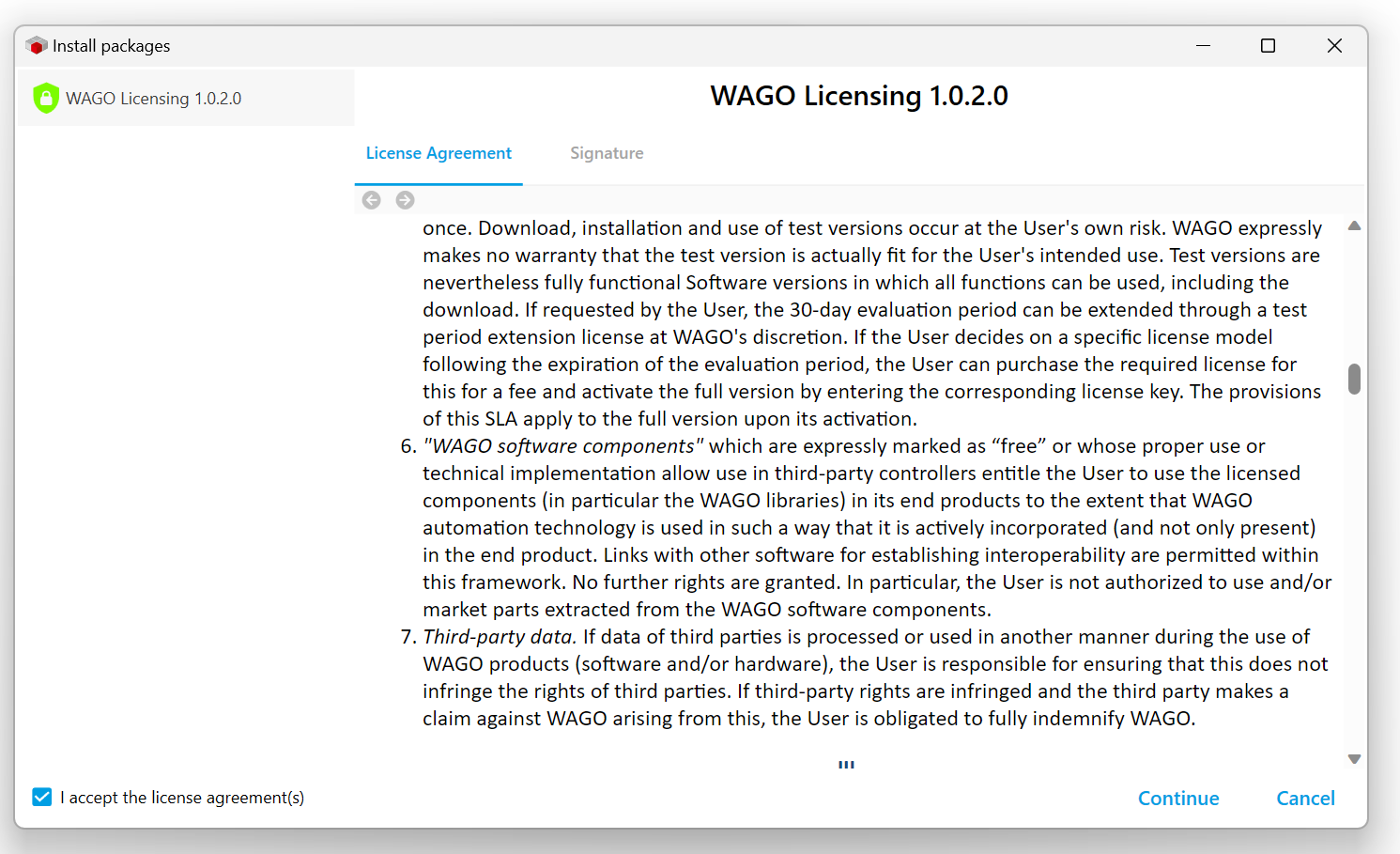Cancel the package installation

[1305, 798]
